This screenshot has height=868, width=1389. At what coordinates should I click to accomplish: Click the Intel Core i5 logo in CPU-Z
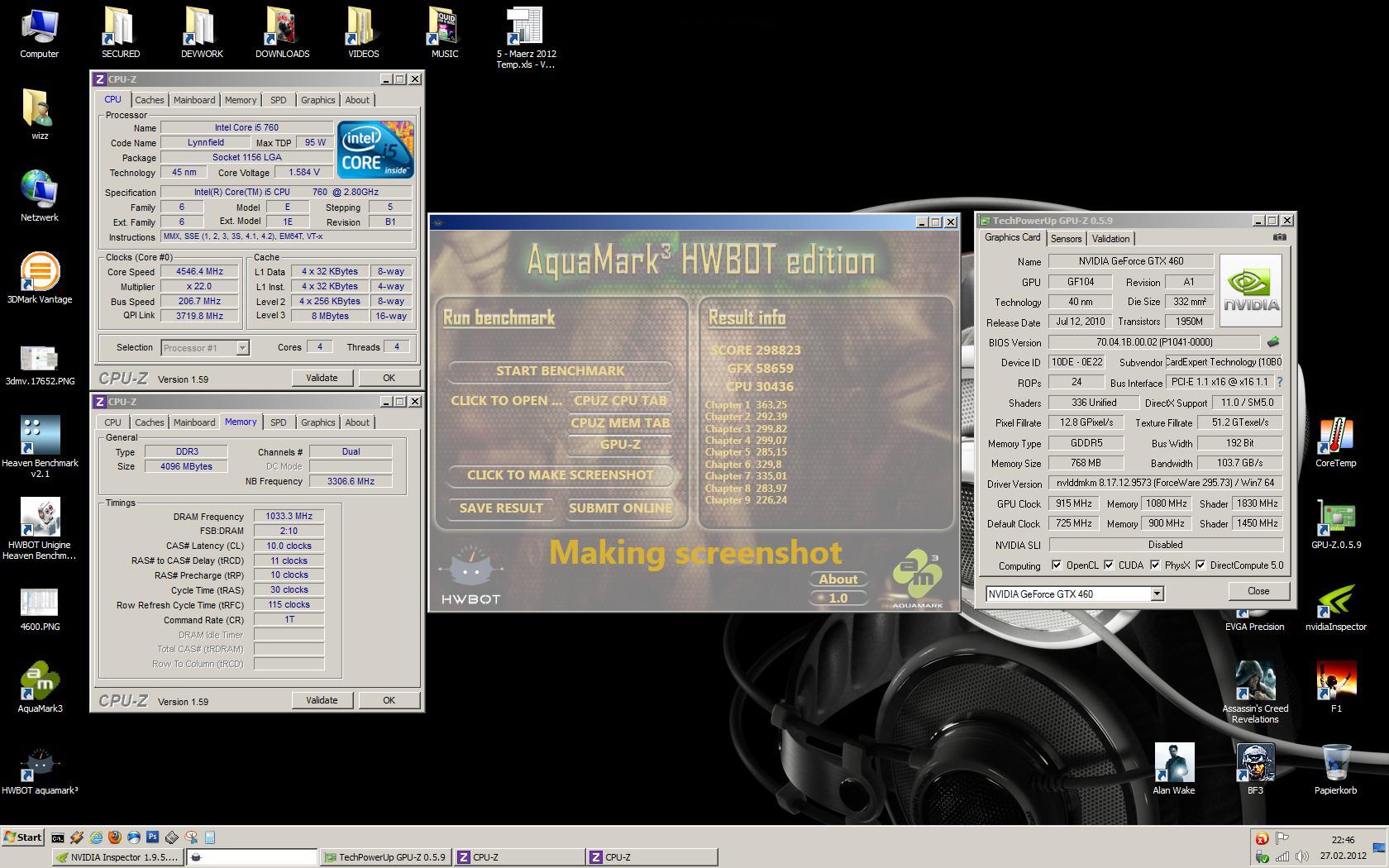tap(376, 150)
